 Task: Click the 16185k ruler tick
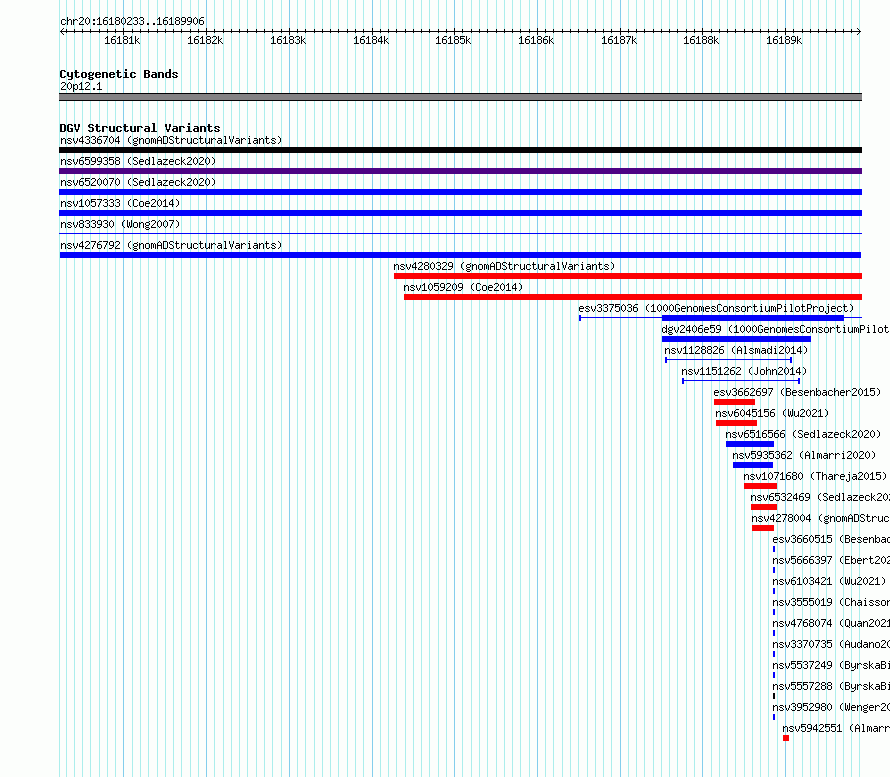pos(453,40)
